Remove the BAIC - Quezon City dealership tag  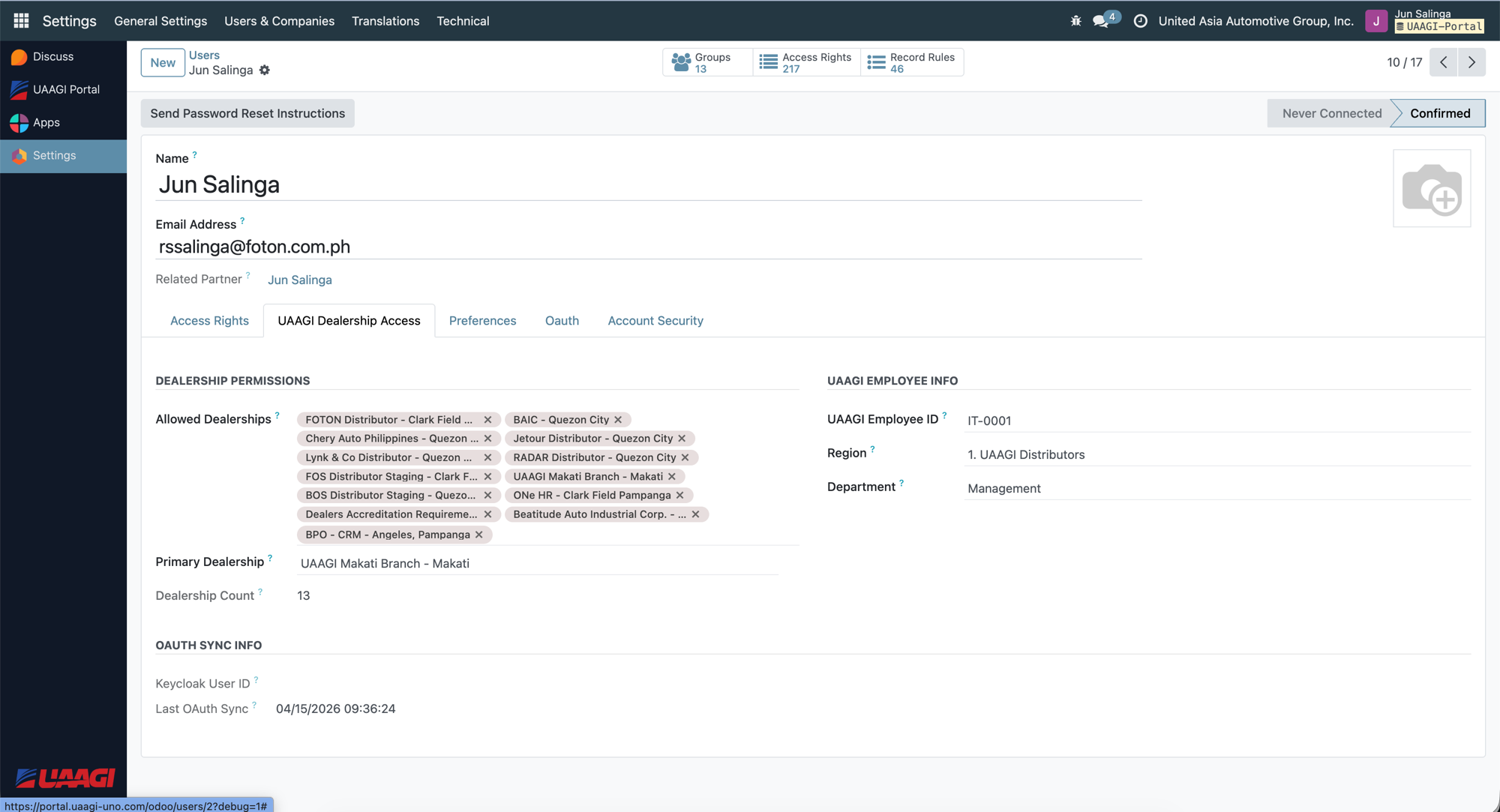(618, 419)
